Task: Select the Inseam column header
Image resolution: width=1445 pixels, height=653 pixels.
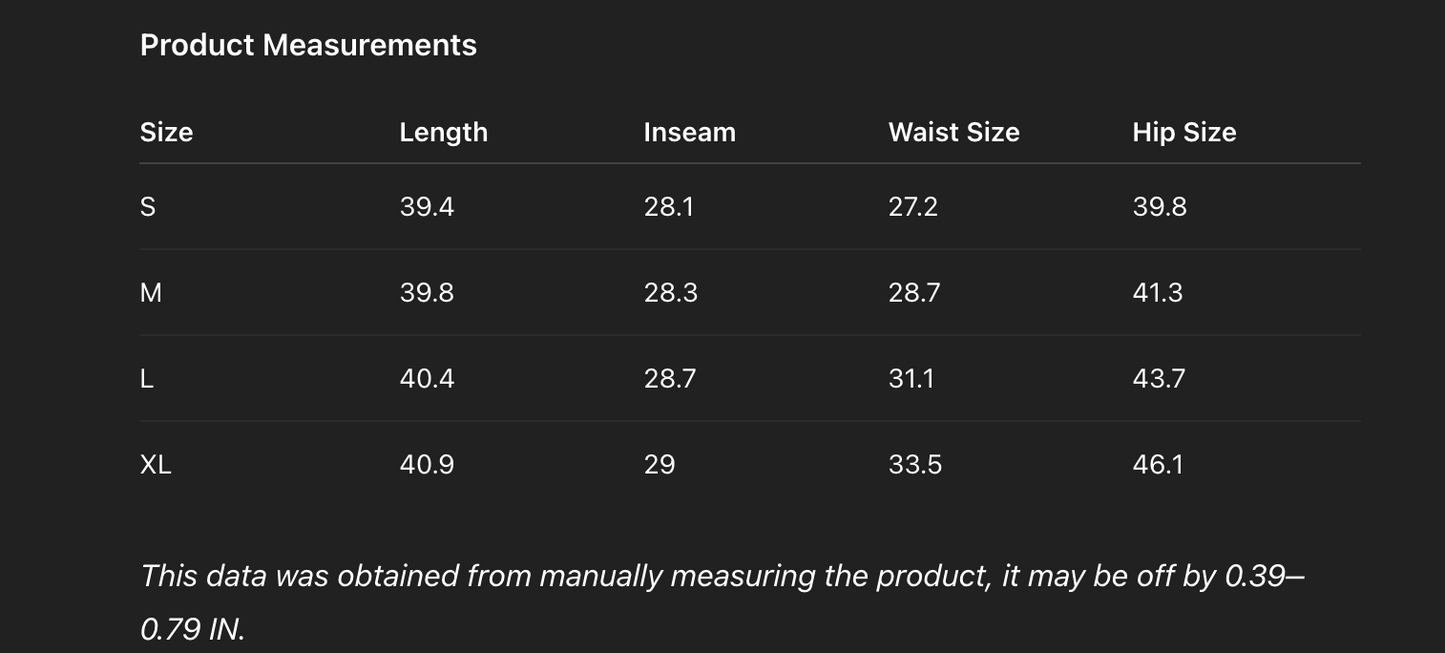Action: pyautogui.click(x=689, y=132)
